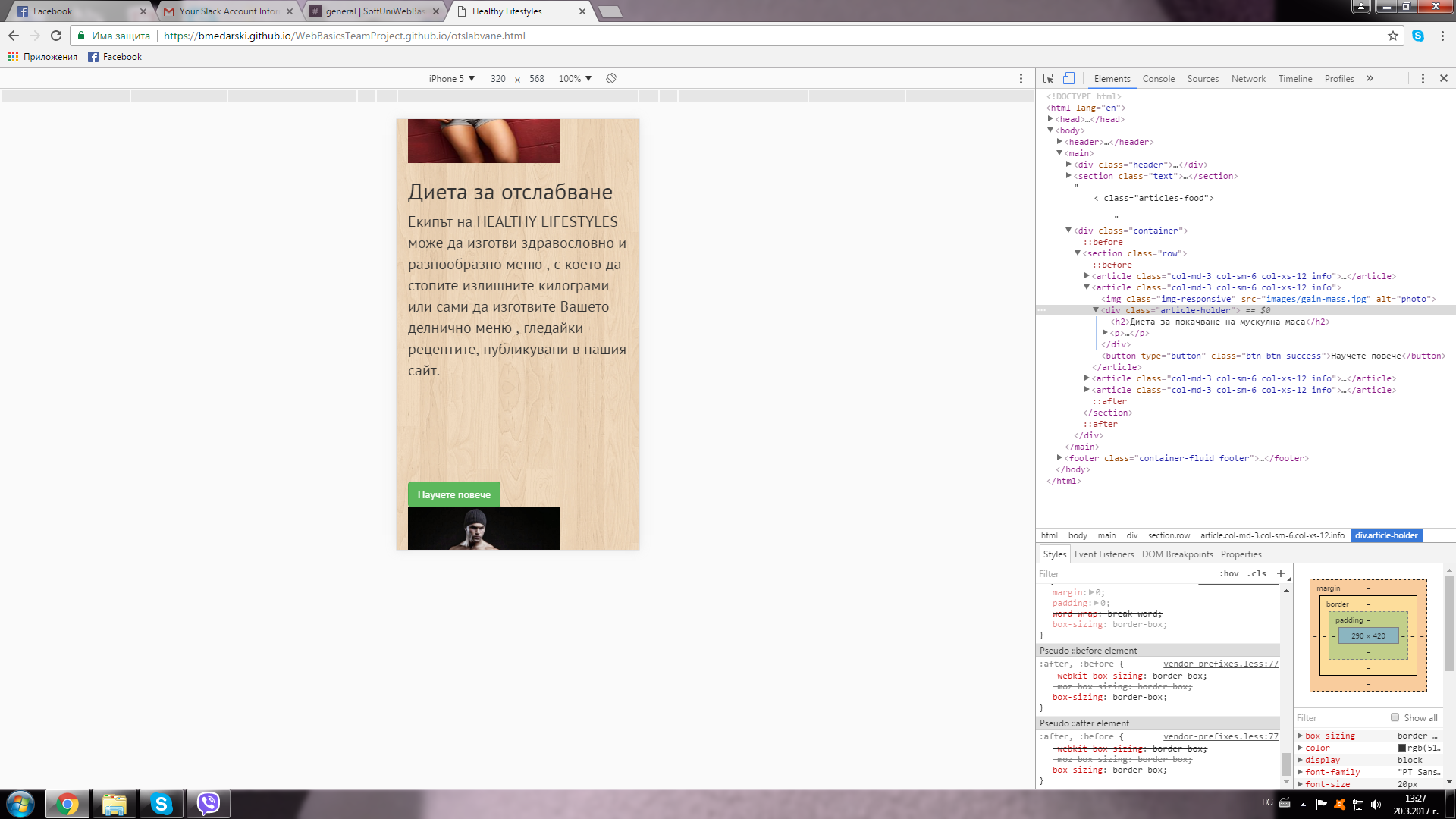The width and height of the screenshot is (1456, 819).
Task: Reload the current page
Action: pos(56,36)
